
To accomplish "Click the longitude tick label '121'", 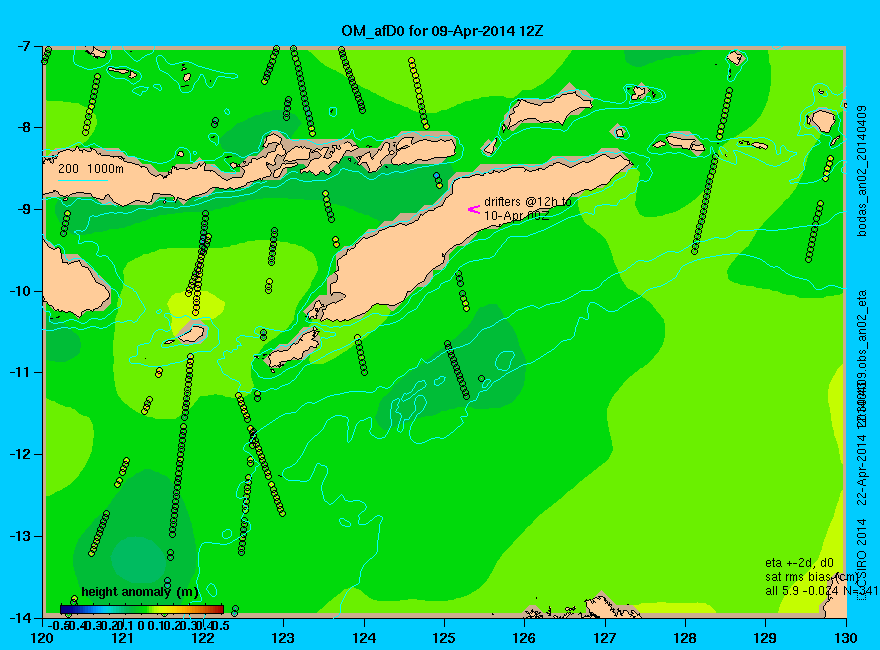I will click(x=123, y=638).
